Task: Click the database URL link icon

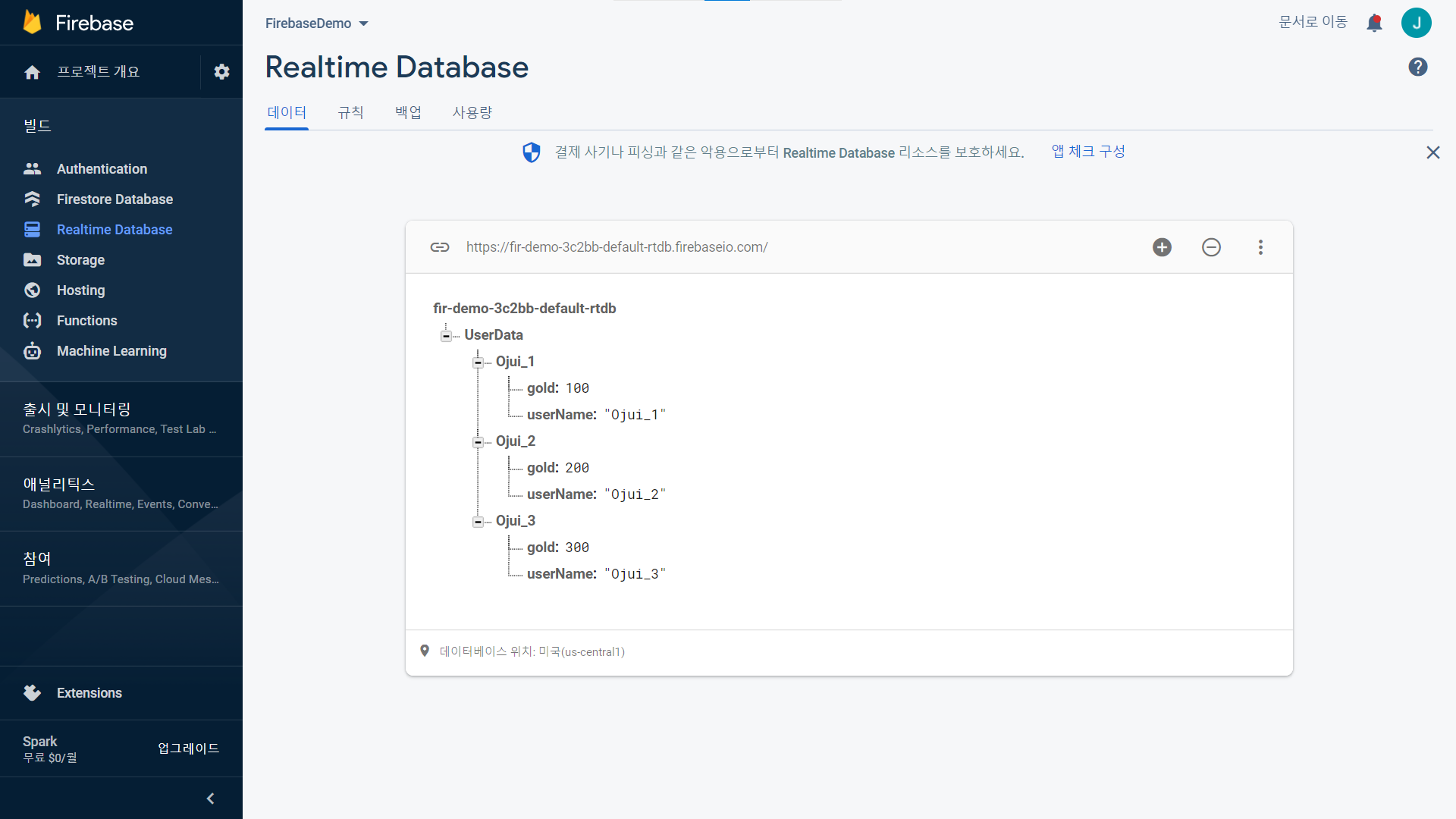Action: click(440, 247)
